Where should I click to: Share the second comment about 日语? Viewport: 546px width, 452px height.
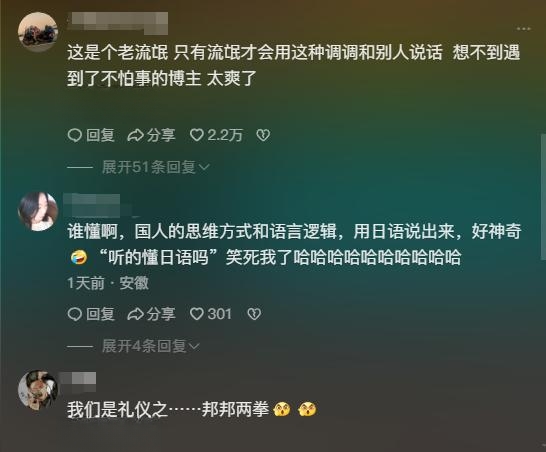(151, 314)
